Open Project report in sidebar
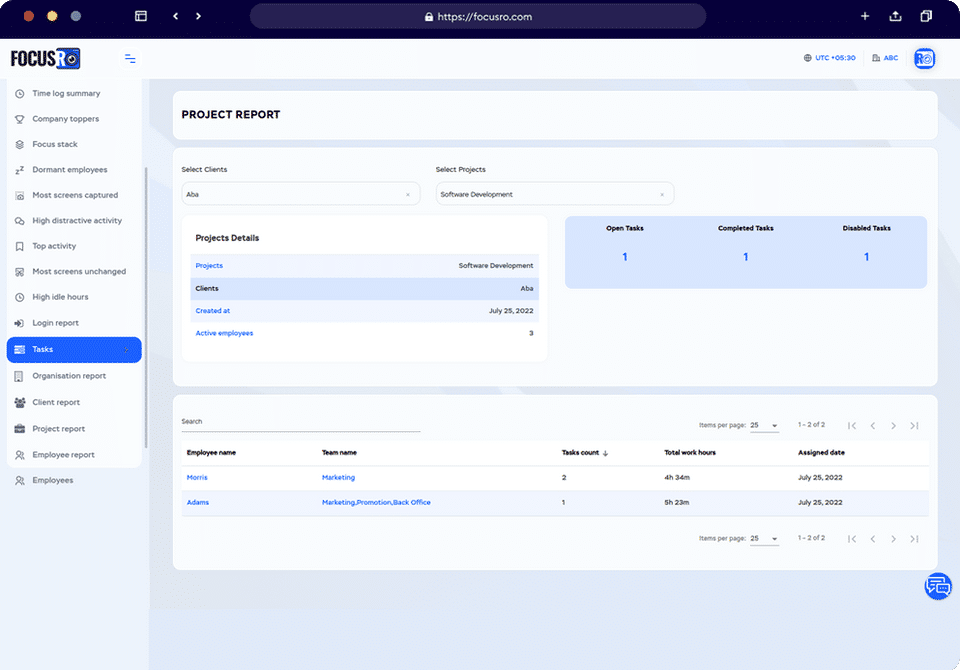This screenshot has height=670, width=960. click(x=59, y=429)
